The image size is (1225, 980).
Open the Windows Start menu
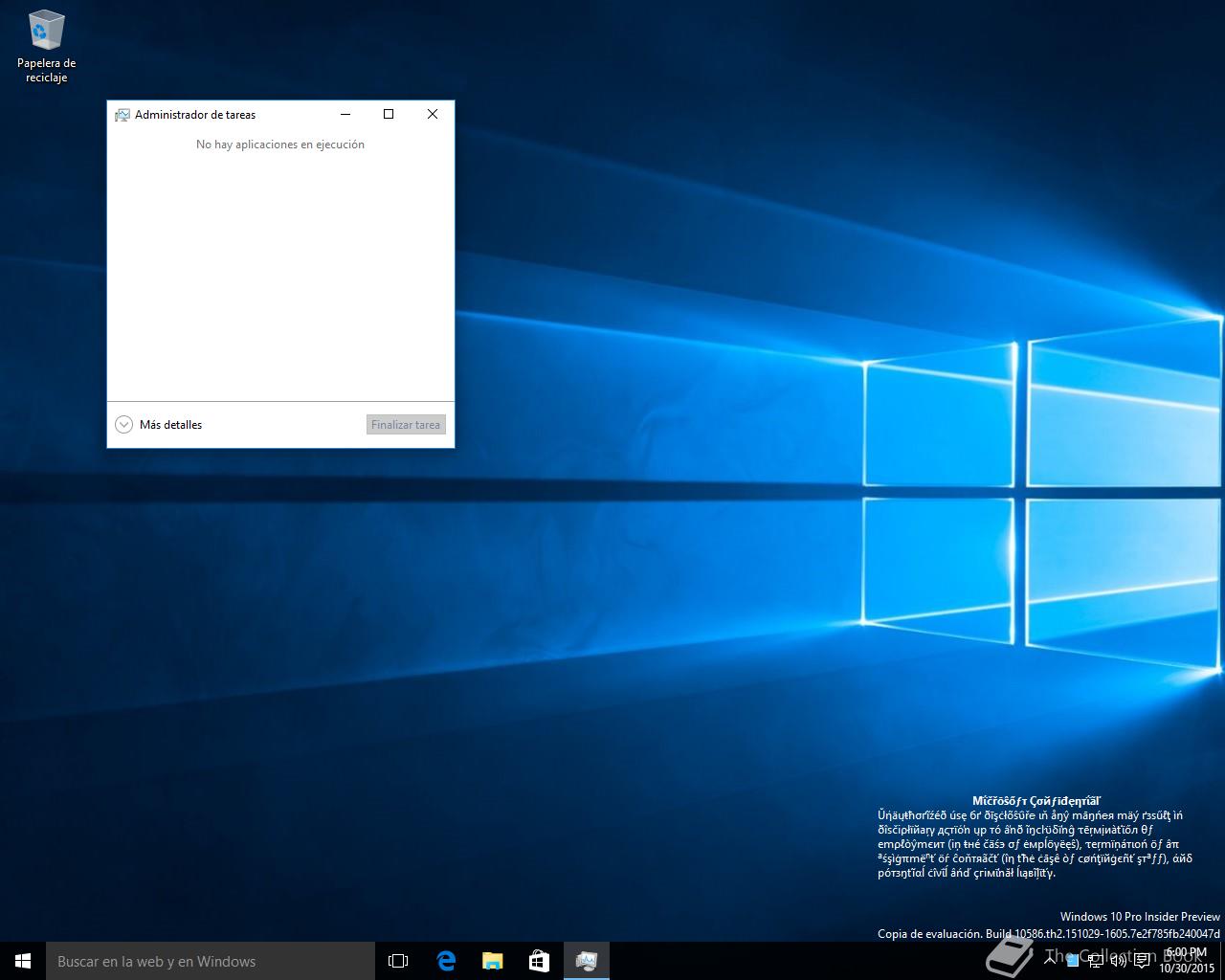23,961
